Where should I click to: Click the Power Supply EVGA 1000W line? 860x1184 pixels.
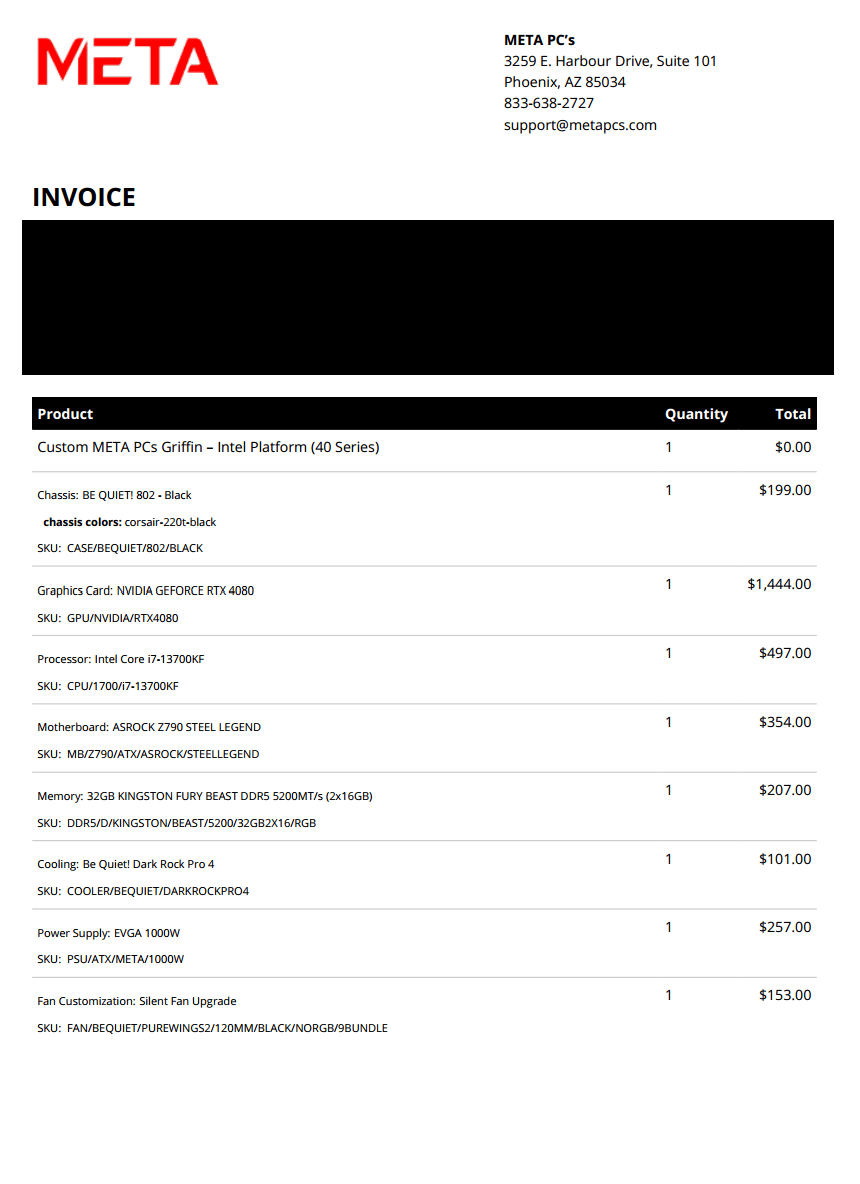109,933
